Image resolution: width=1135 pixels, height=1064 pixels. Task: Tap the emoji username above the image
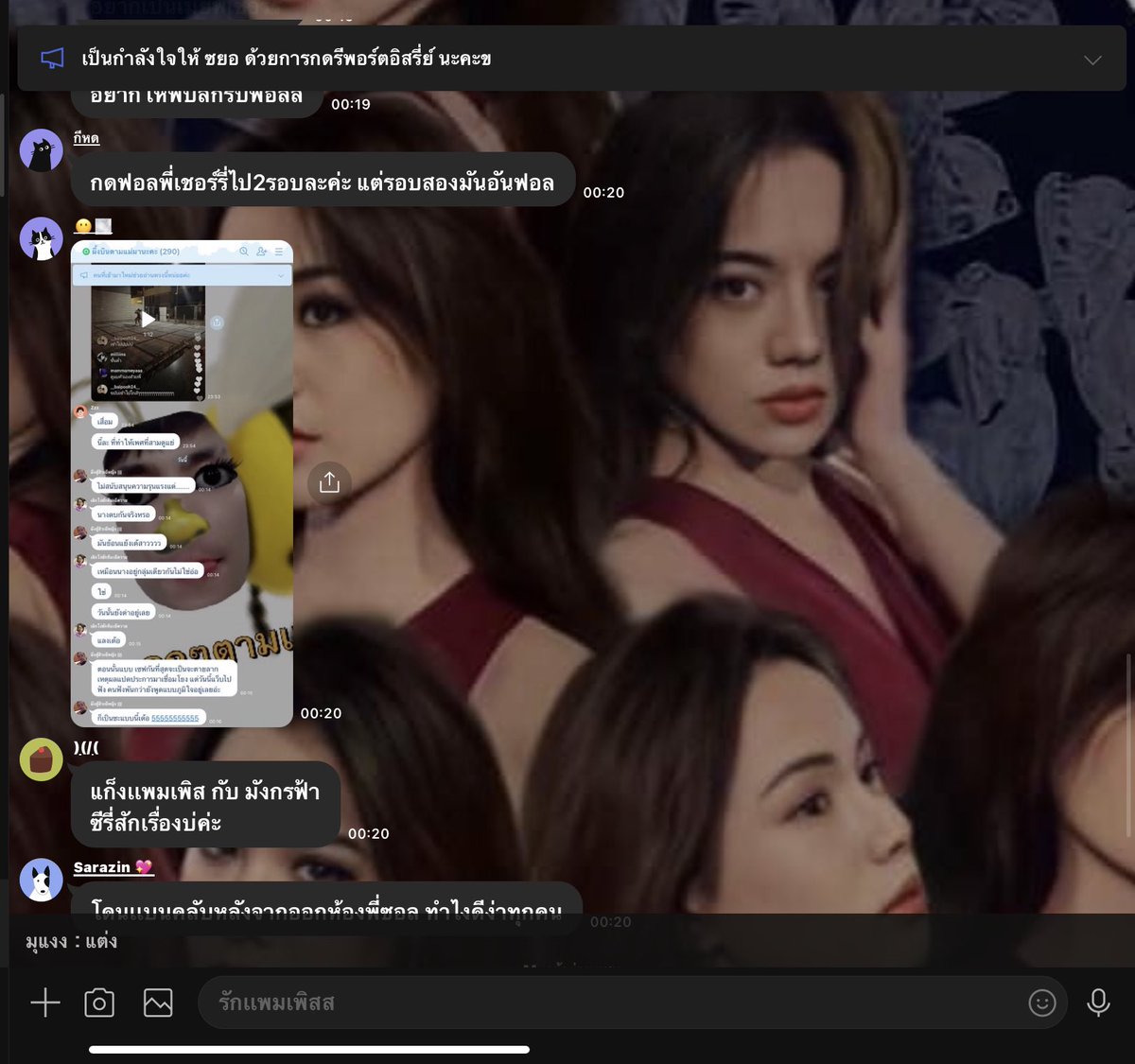tap(94, 226)
